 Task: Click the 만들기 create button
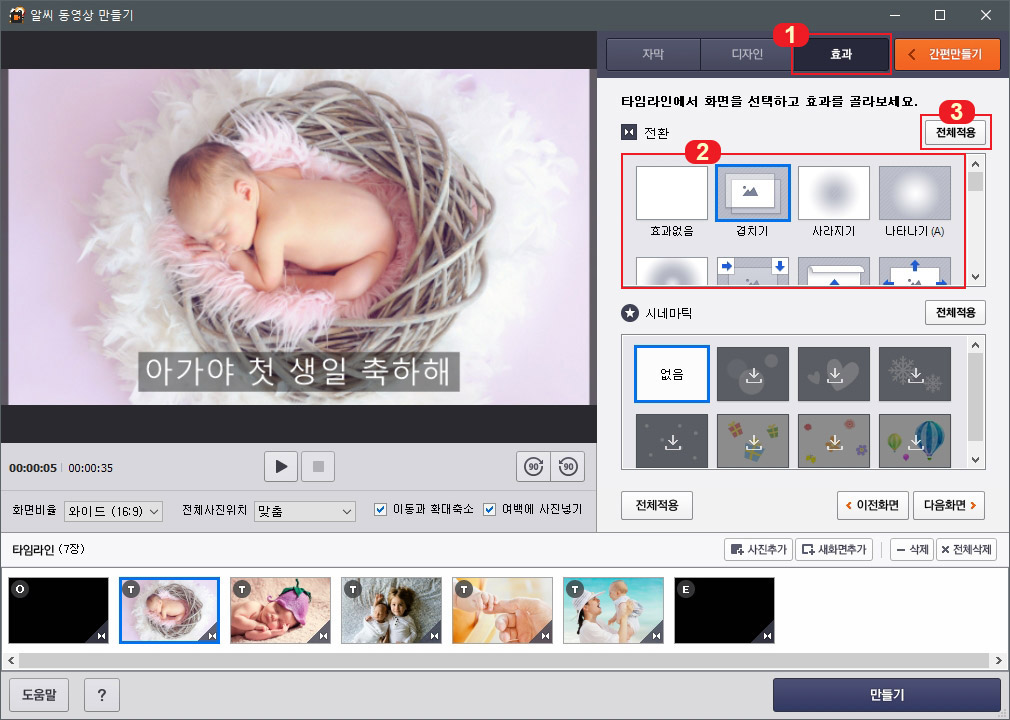(886, 695)
